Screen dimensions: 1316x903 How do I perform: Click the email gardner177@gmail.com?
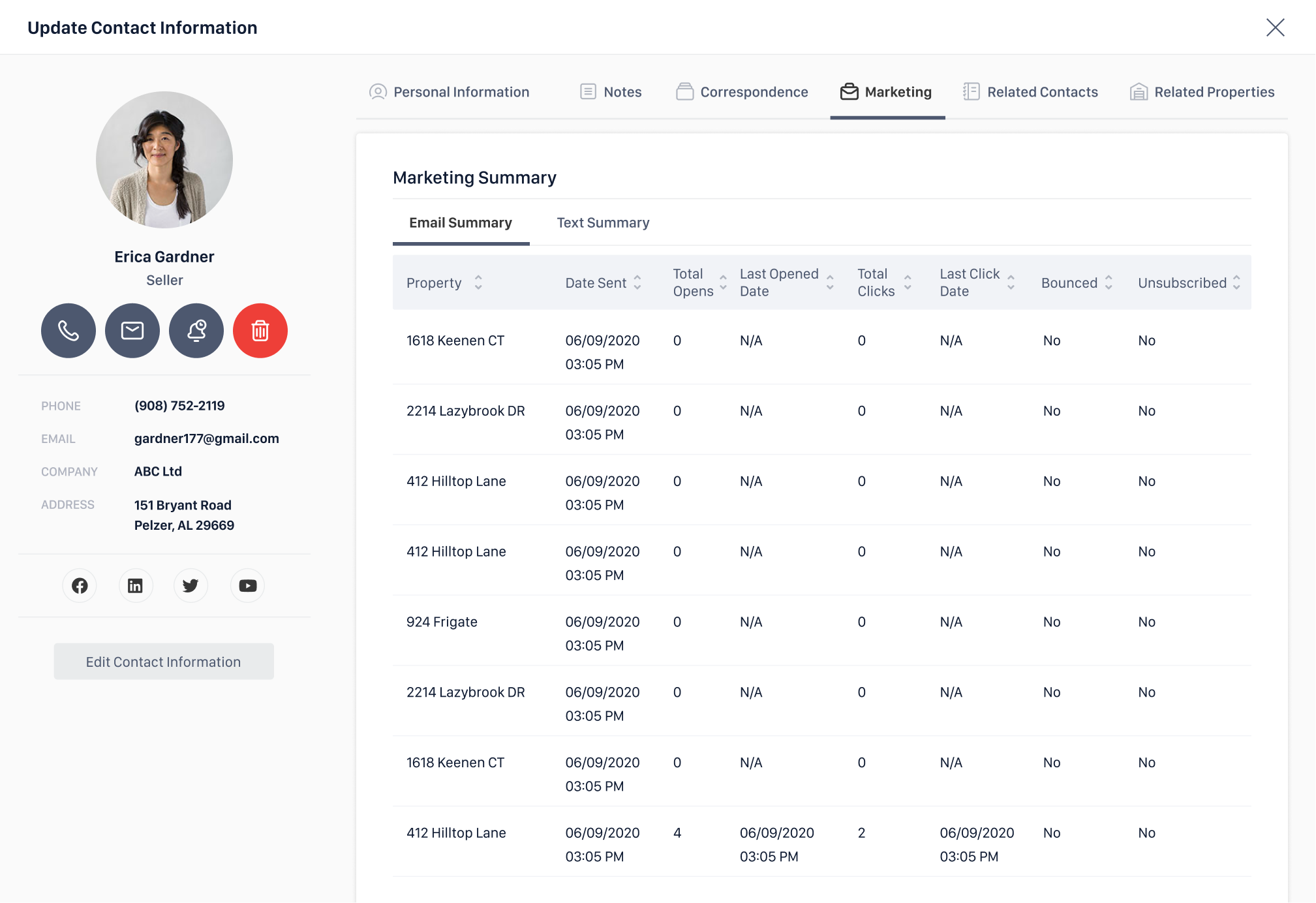(207, 438)
